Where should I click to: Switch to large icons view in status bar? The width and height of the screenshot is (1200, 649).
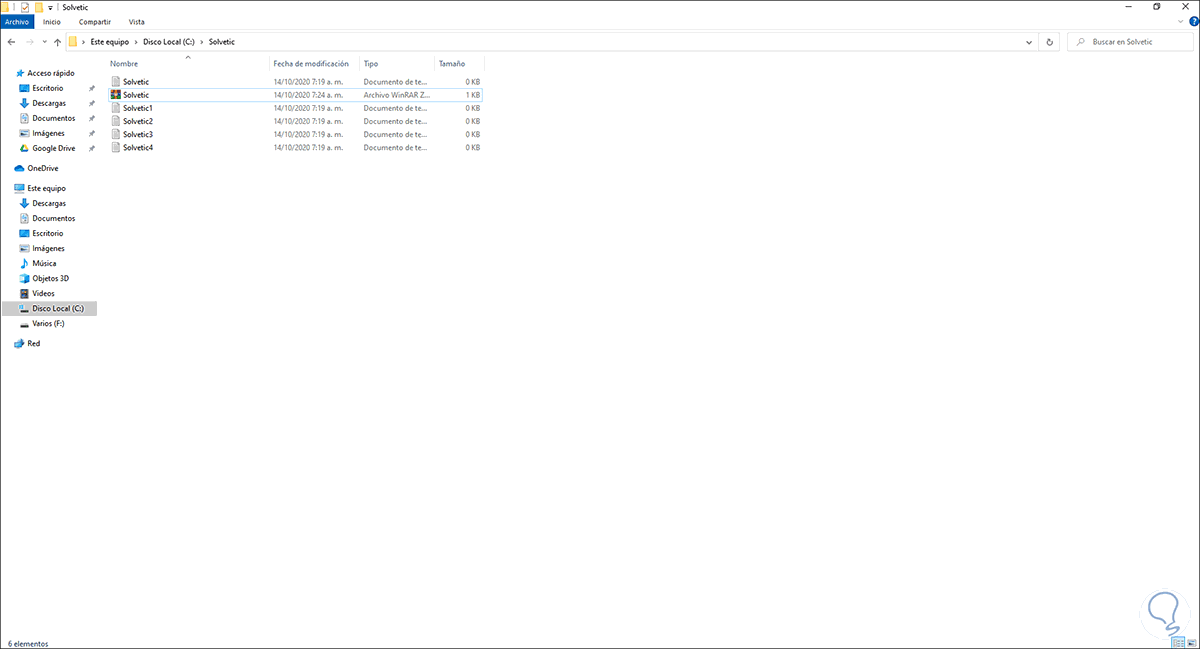(x=1192, y=641)
